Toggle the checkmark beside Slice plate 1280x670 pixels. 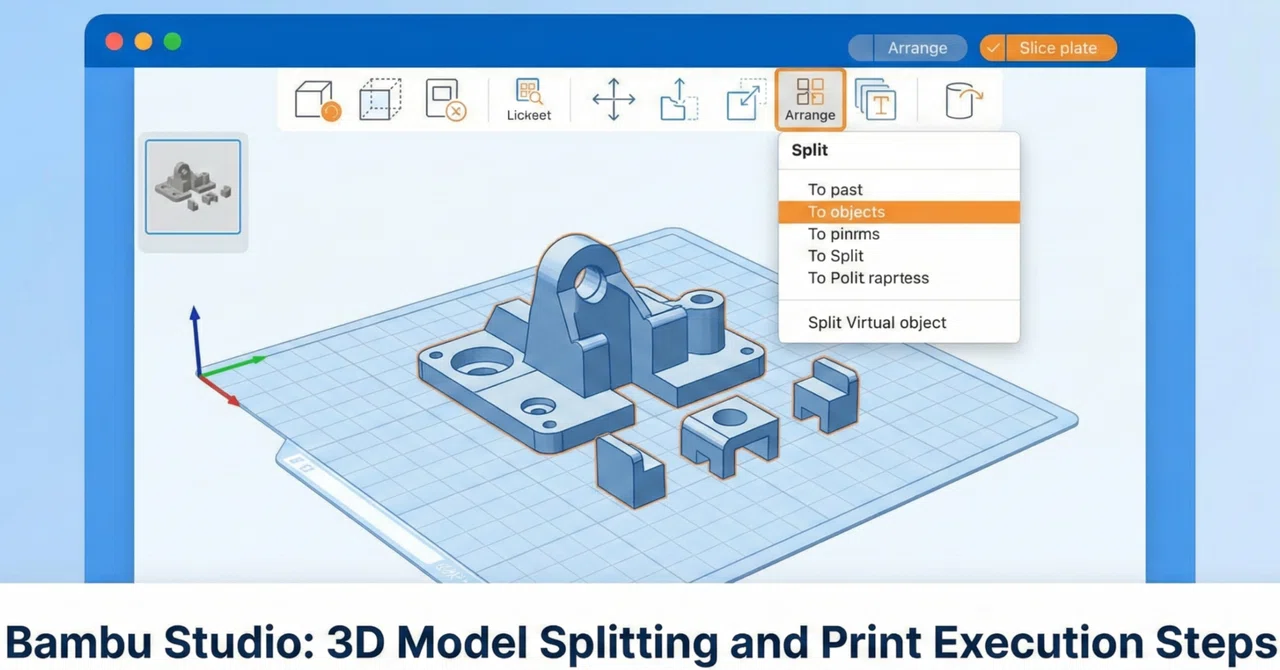tap(993, 48)
